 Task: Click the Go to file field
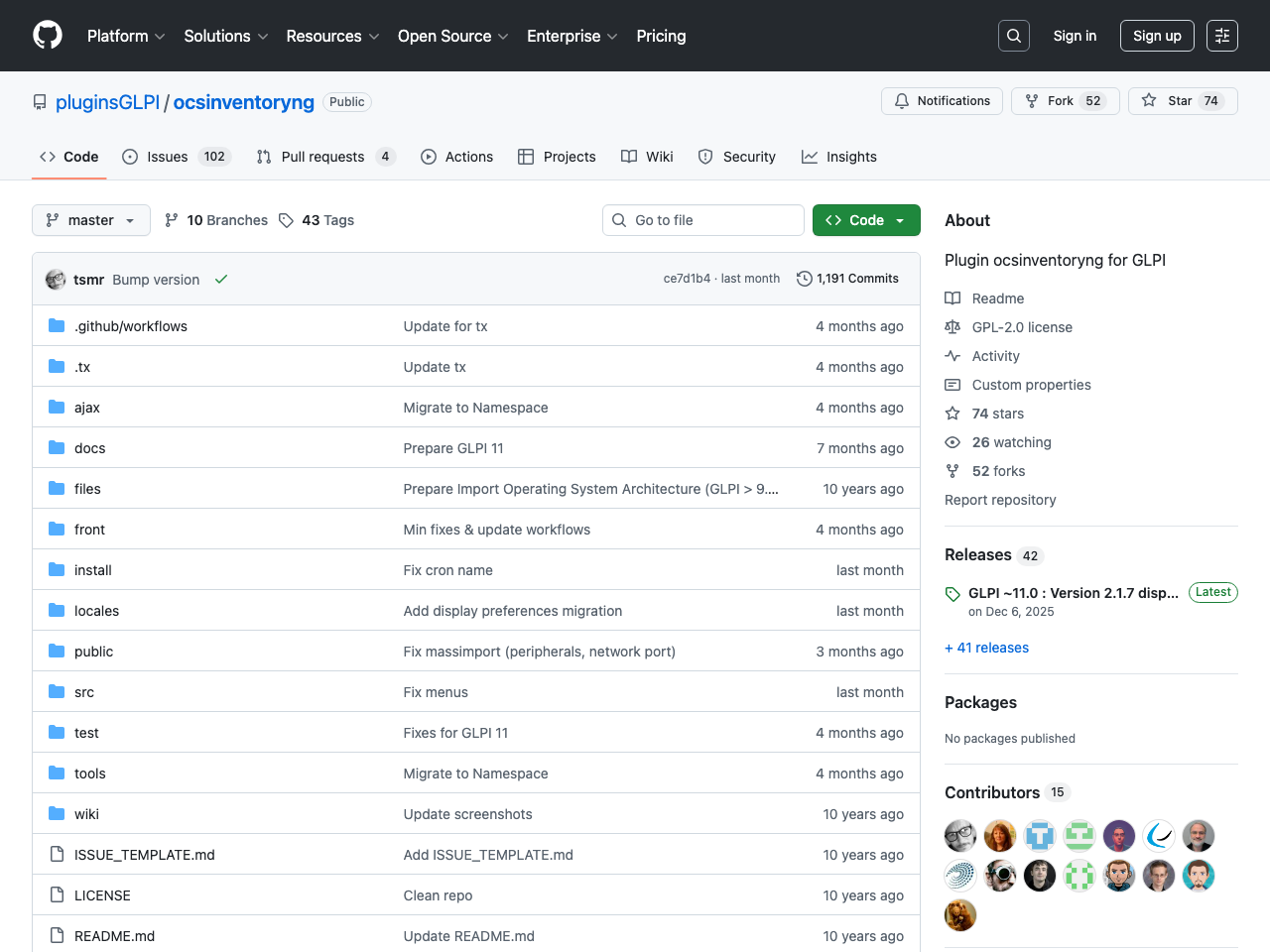click(702, 220)
